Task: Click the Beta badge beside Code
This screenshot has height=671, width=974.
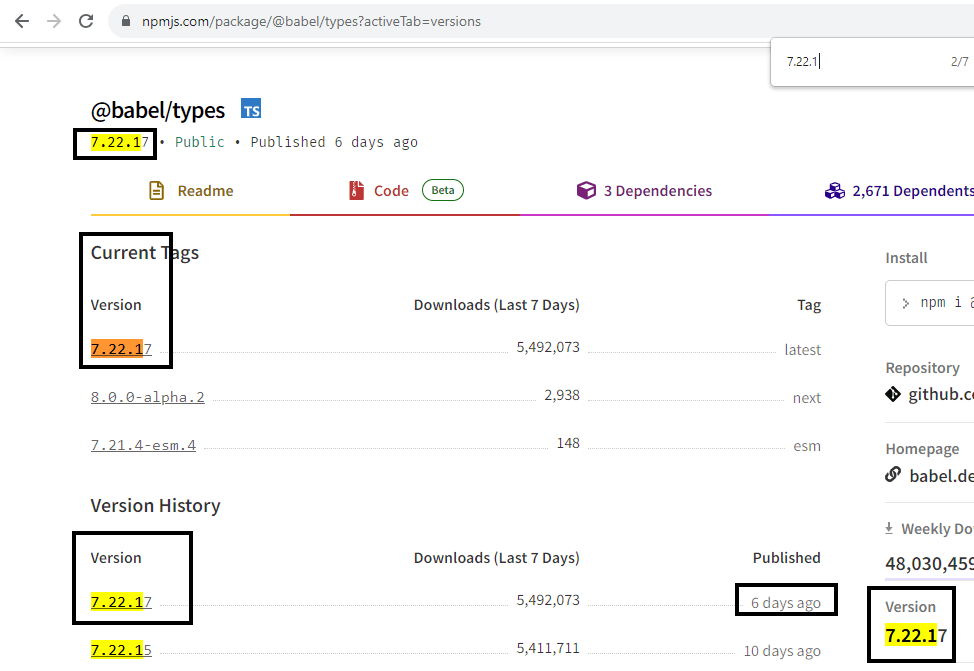Action: tap(443, 190)
